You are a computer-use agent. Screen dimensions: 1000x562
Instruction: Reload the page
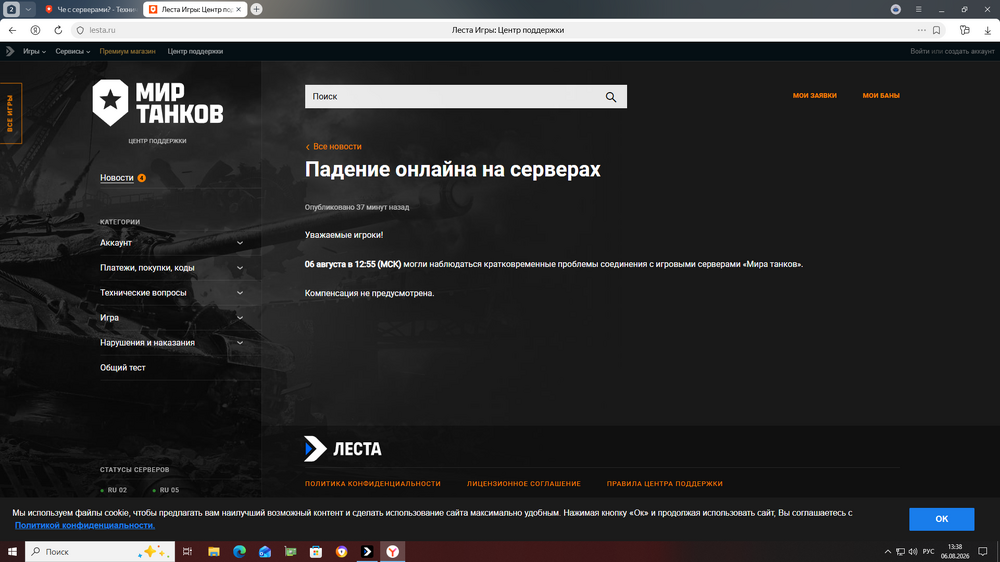pos(58,30)
